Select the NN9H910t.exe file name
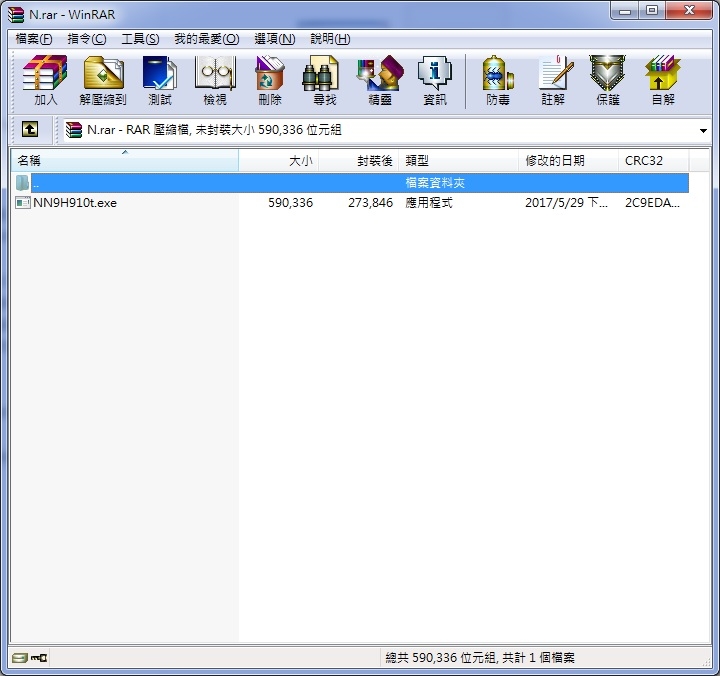Screen dimensions: 720x676 tap(75, 203)
